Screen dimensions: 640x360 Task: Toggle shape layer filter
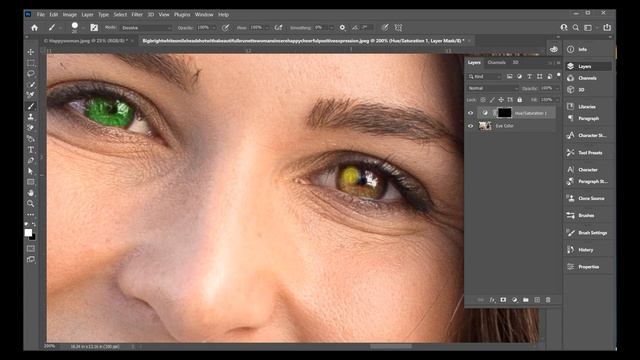click(x=540, y=76)
